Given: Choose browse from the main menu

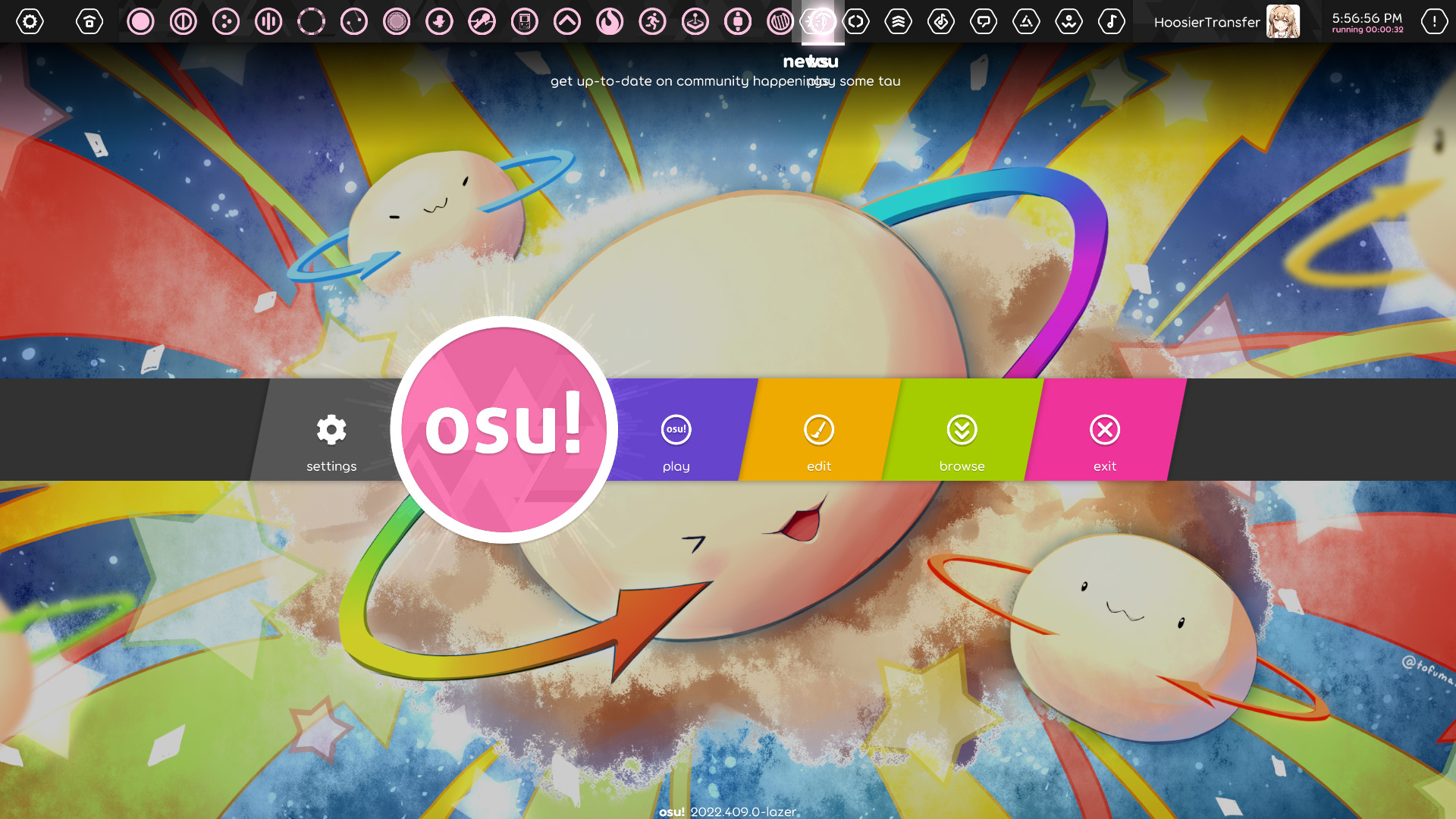Looking at the screenshot, I should click(x=961, y=440).
